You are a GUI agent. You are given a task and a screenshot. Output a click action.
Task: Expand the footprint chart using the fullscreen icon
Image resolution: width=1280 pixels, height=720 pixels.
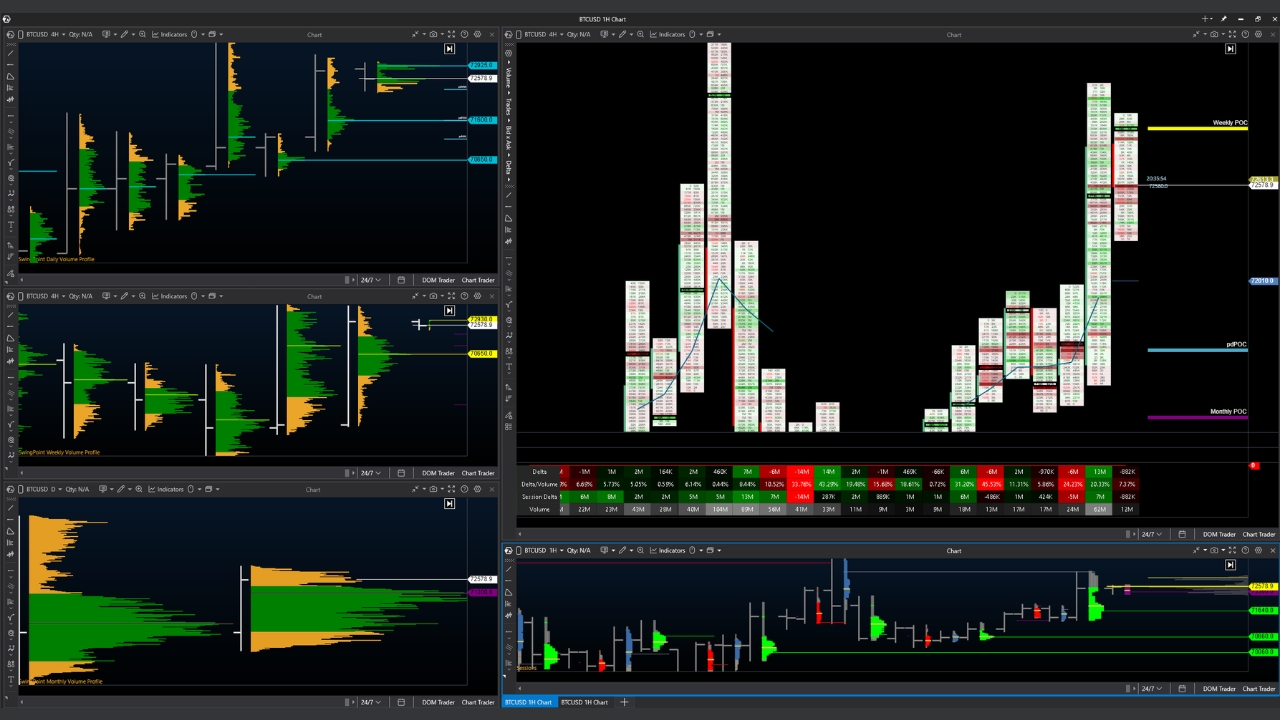coord(1232,34)
